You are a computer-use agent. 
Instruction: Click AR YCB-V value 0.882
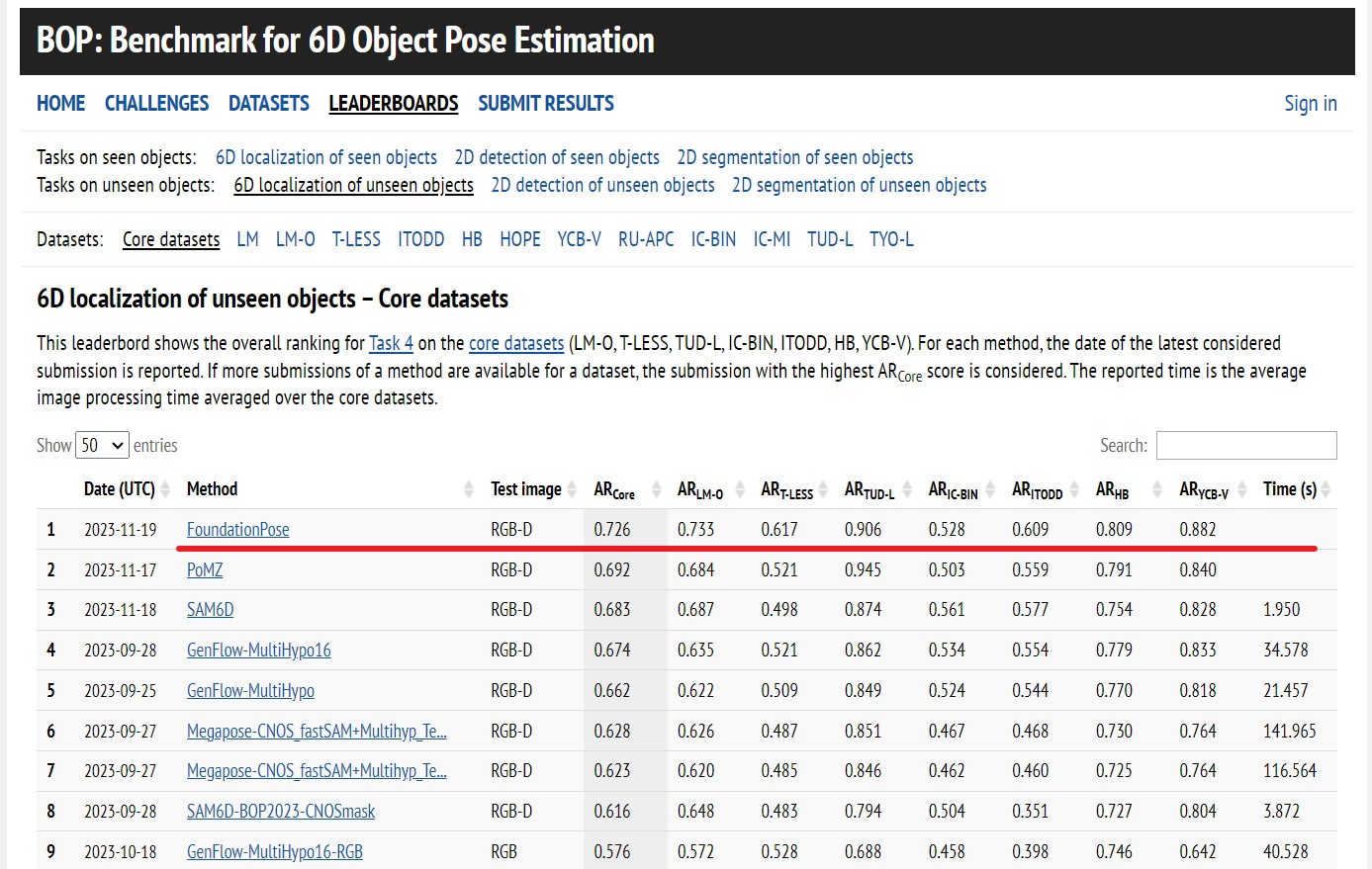(1198, 529)
